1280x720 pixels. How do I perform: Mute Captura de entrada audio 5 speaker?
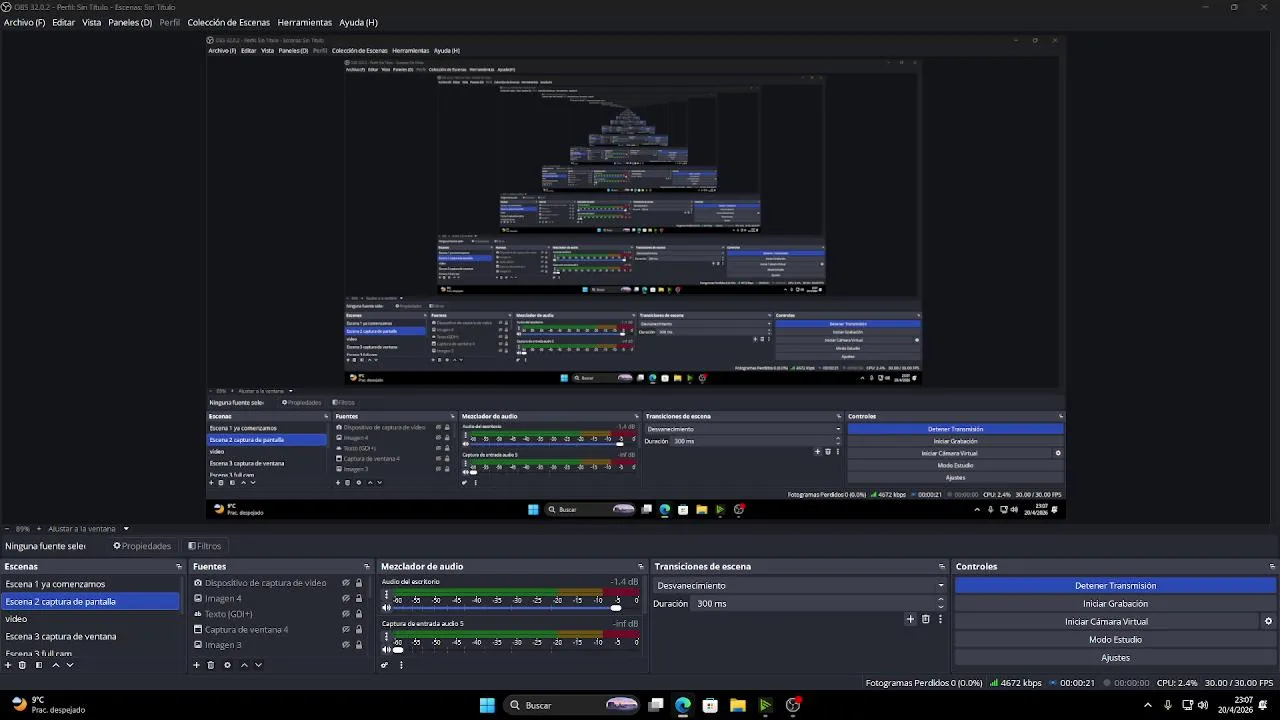click(x=387, y=650)
